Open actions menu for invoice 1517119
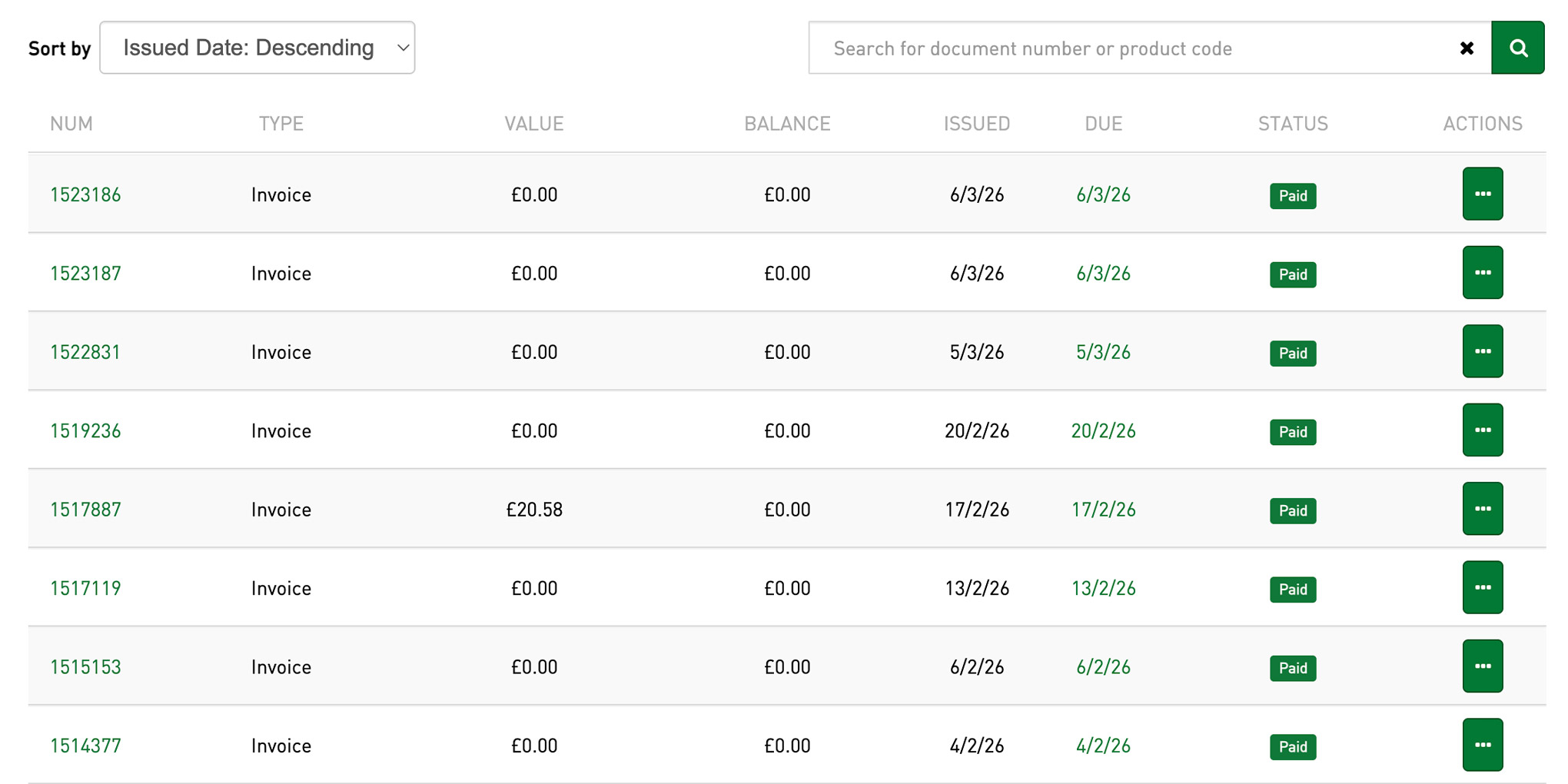 [1482, 588]
